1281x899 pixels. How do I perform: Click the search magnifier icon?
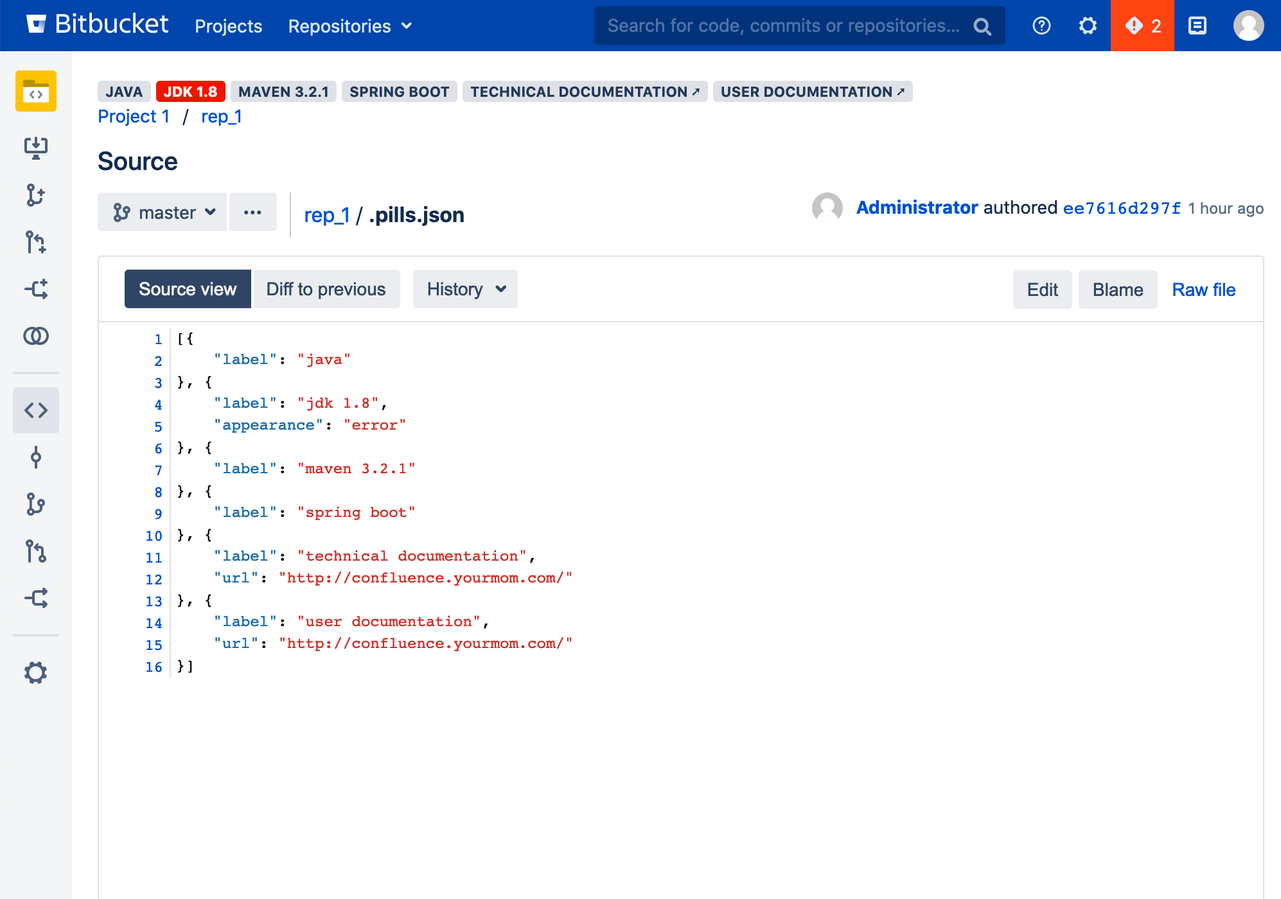coord(983,27)
